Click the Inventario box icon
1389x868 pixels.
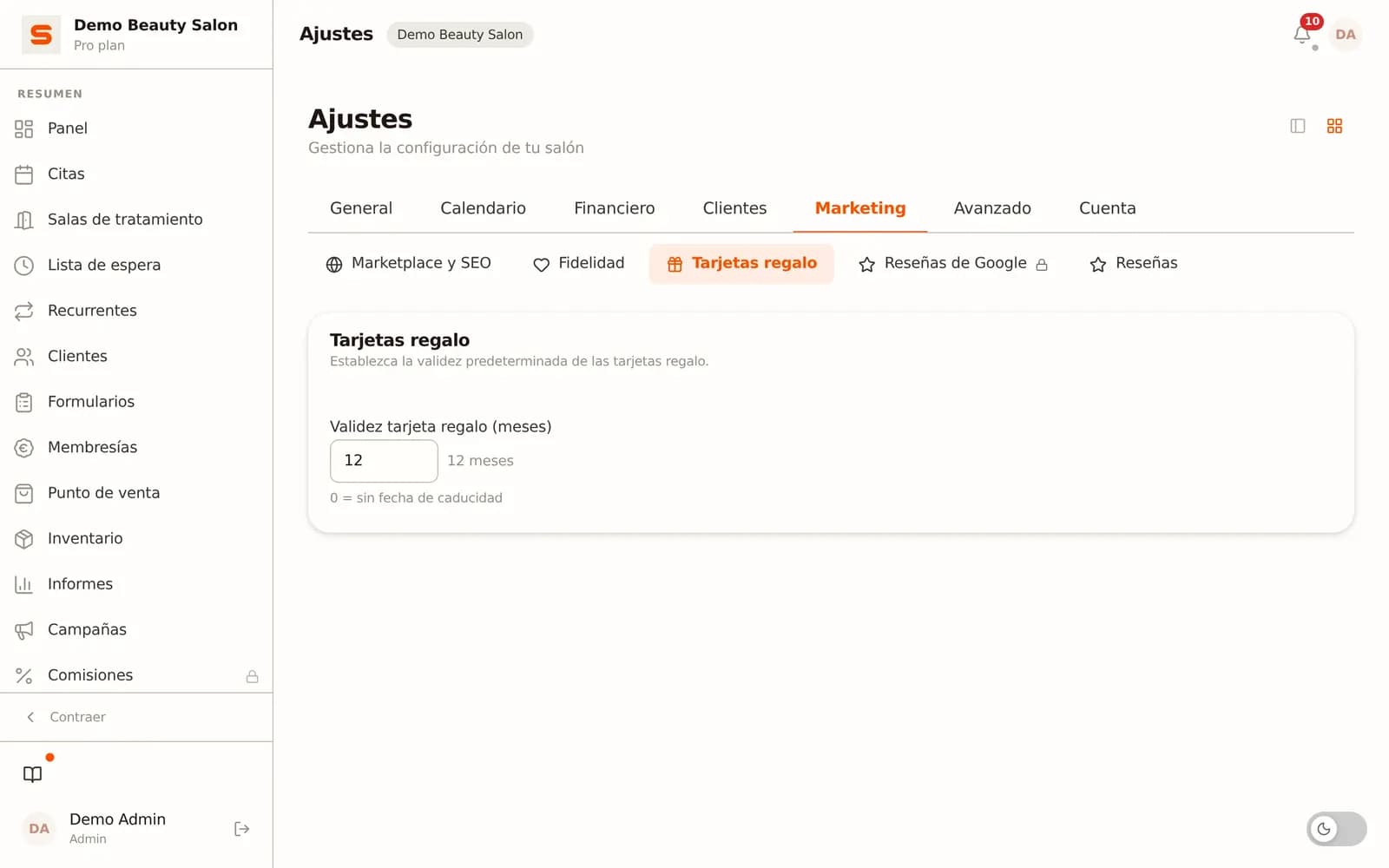click(24, 539)
